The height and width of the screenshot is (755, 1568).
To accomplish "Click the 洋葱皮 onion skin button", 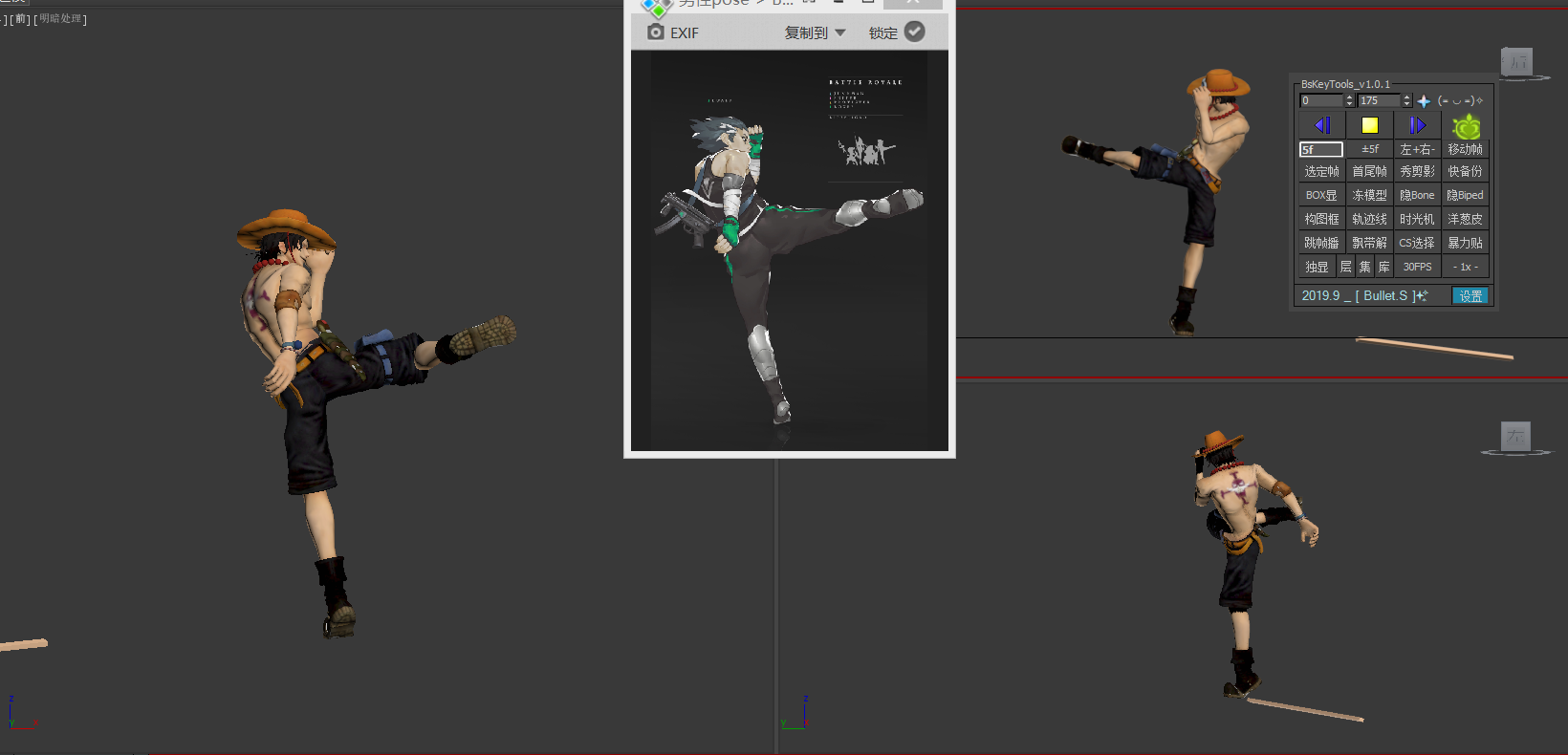I will [1465, 219].
